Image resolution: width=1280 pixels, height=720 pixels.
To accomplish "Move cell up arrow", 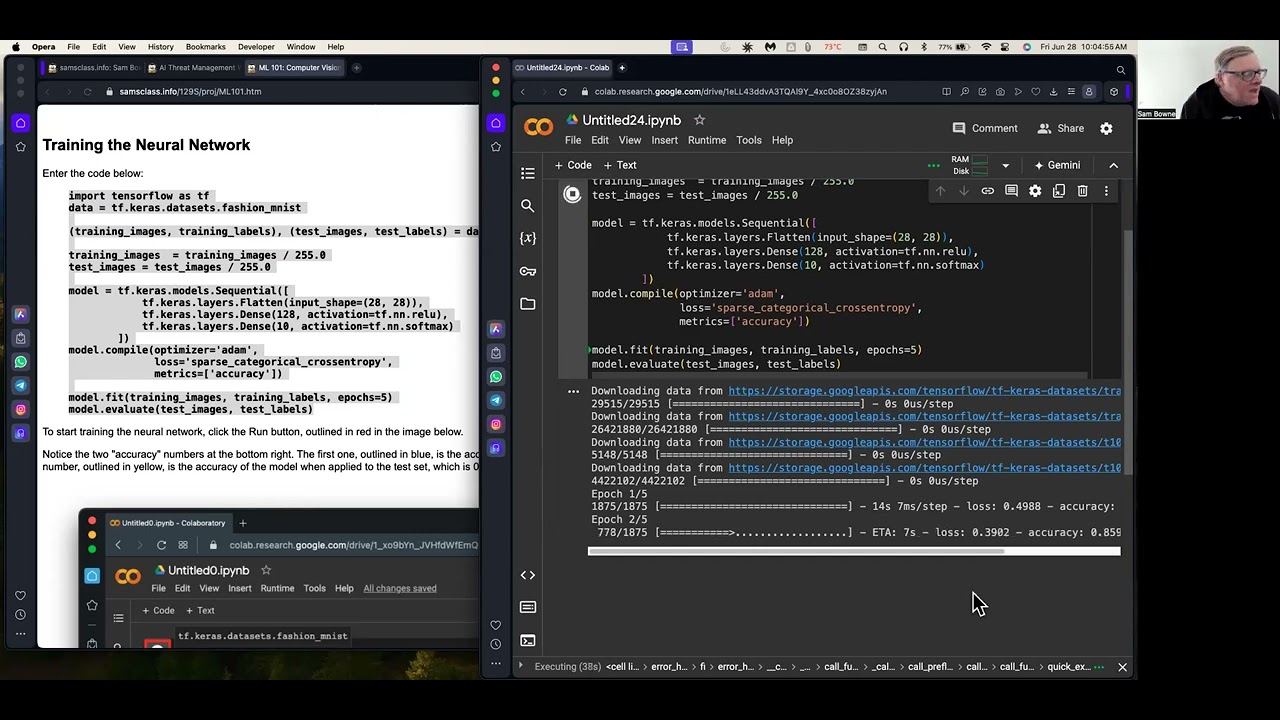I will click(x=940, y=191).
